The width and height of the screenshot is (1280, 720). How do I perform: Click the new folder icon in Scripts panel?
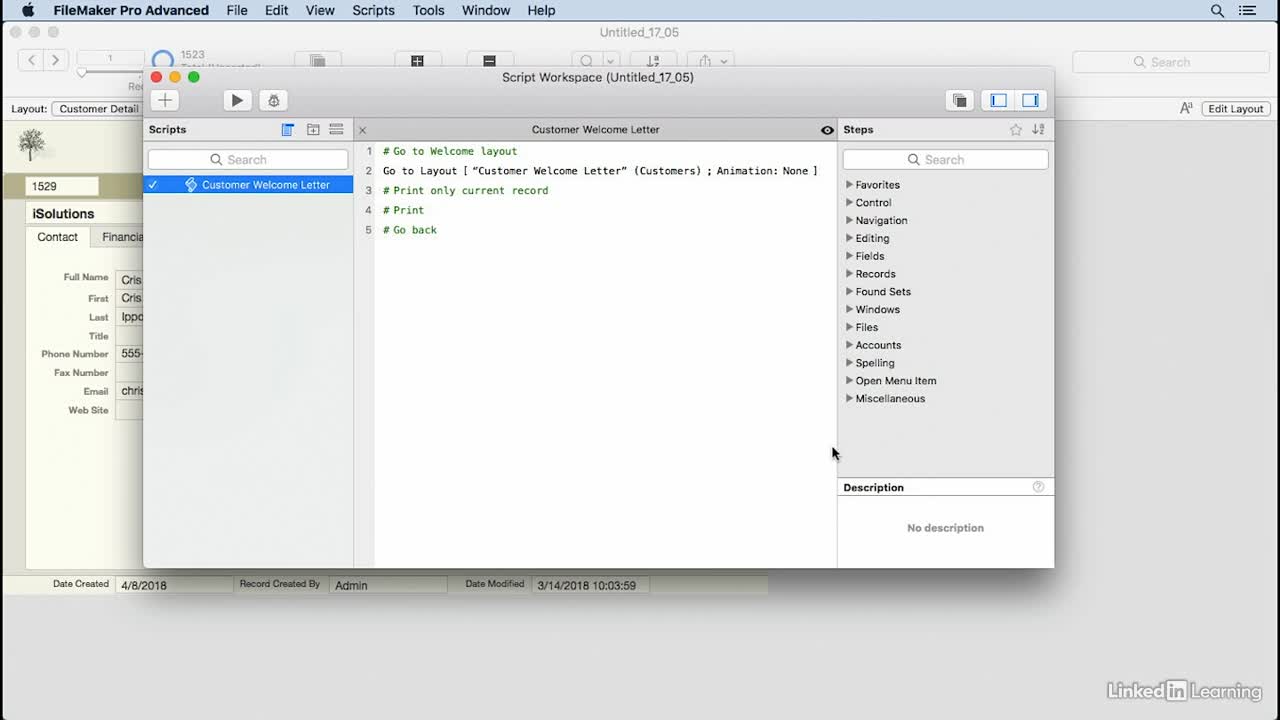pos(313,130)
